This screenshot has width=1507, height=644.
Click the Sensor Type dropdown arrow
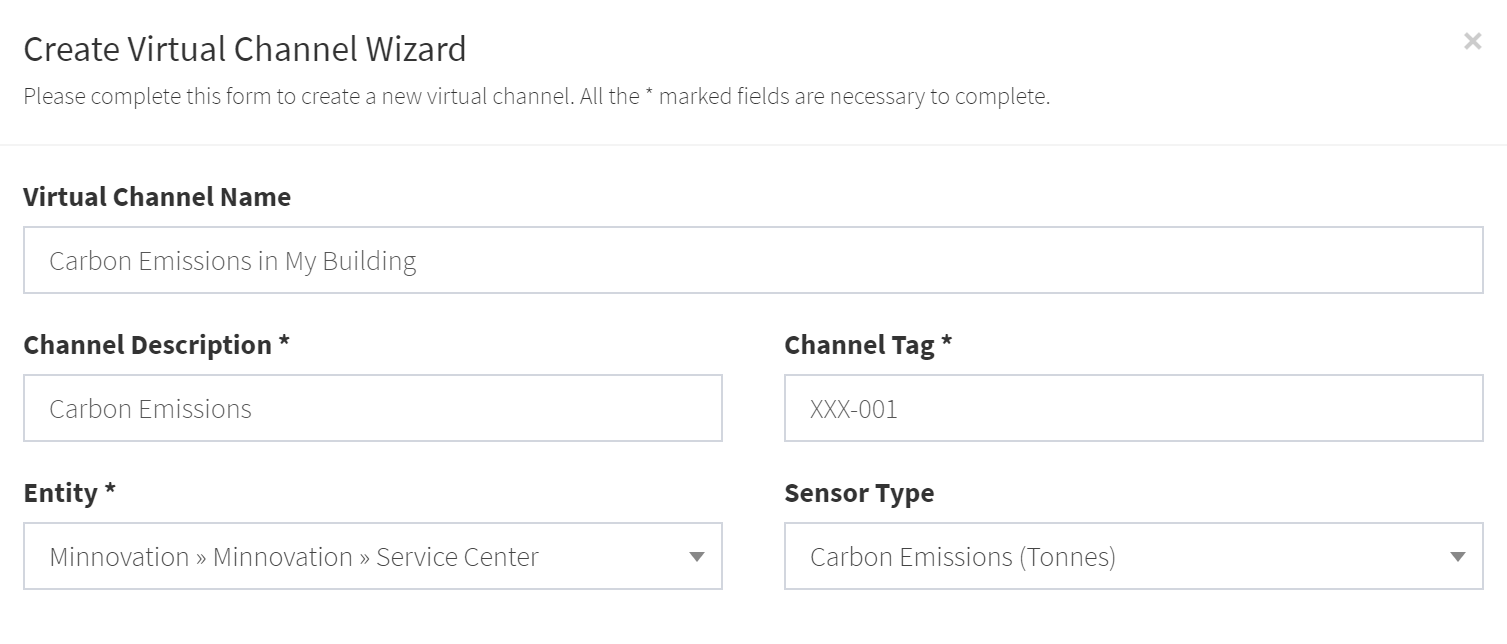pos(1458,557)
